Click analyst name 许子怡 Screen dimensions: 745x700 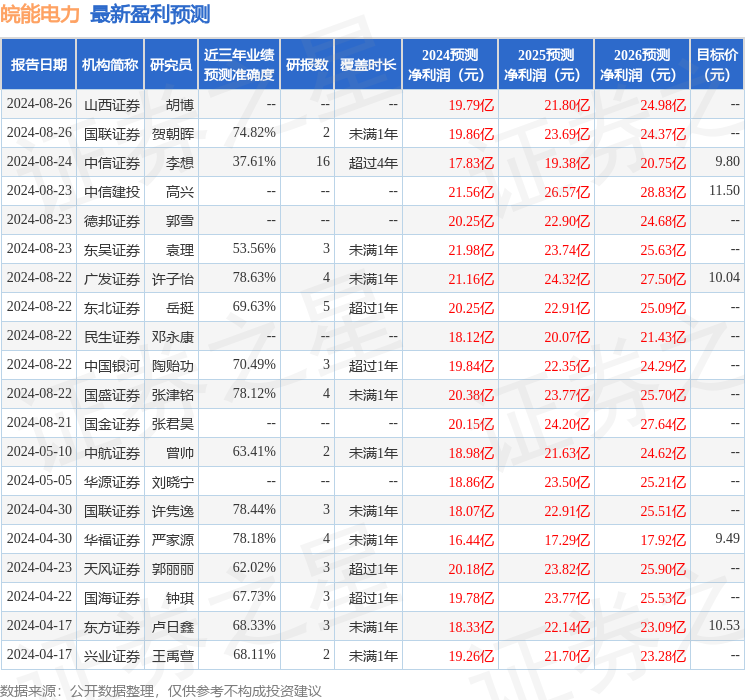(173, 279)
